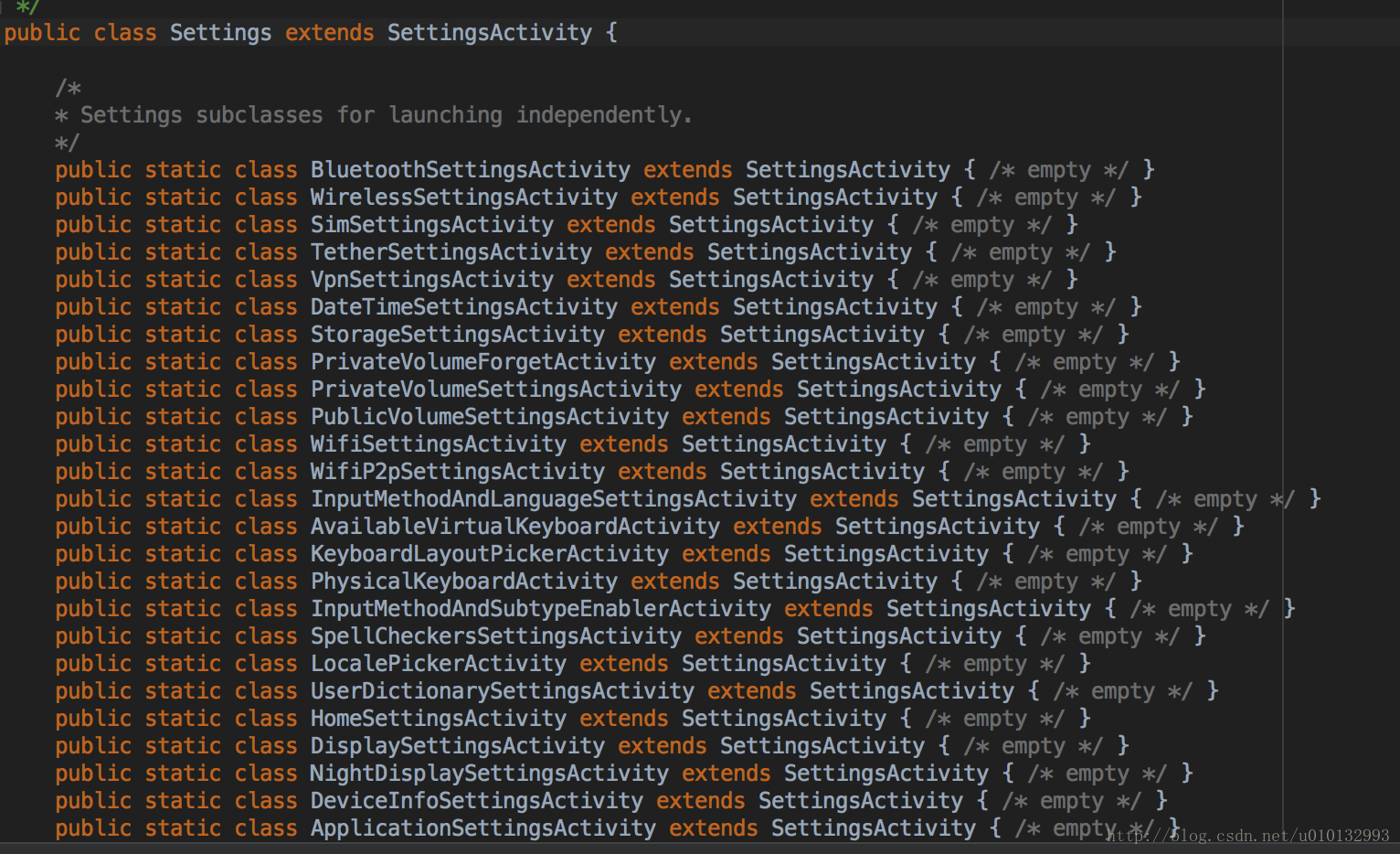Click WifiP2pSettingsActivity class name
Viewport: 1400px width, 854px height.
pyautogui.click(x=458, y=472)
